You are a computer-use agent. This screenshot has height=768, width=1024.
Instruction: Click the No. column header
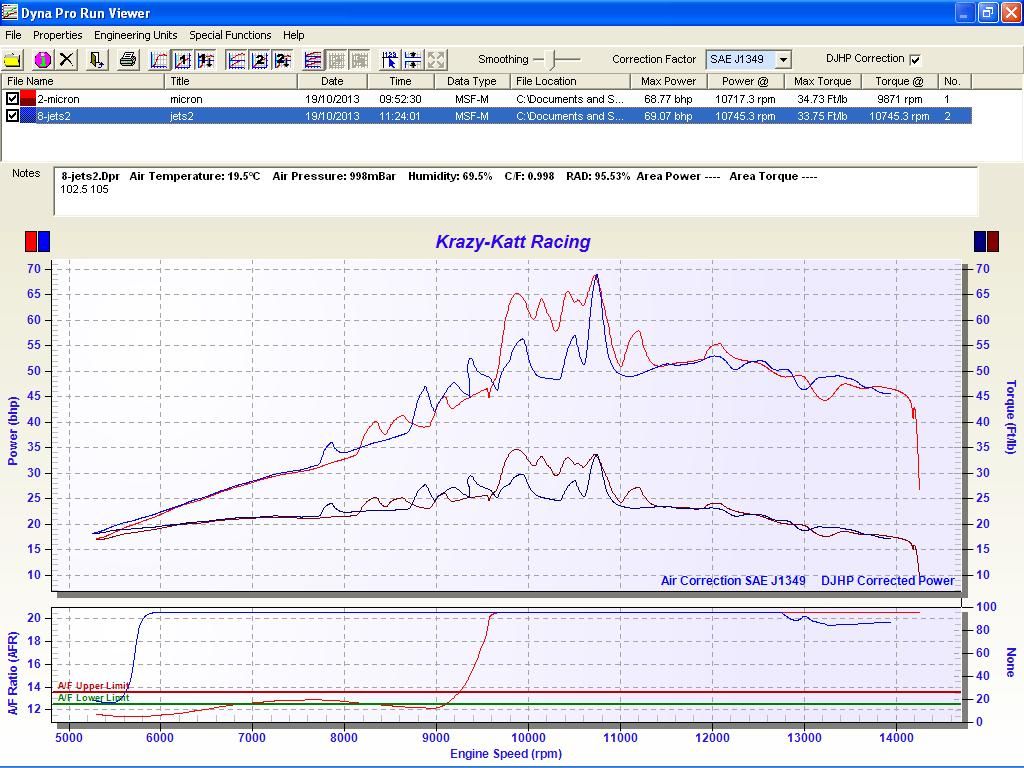[955, 81]
